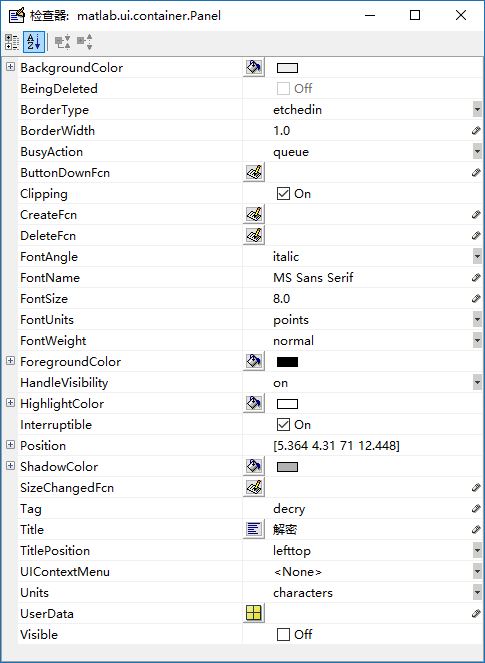The height and width of the screenshot is (663, 485).
Task: Uncheck the Interruptible checkbox
Action: 283,425
